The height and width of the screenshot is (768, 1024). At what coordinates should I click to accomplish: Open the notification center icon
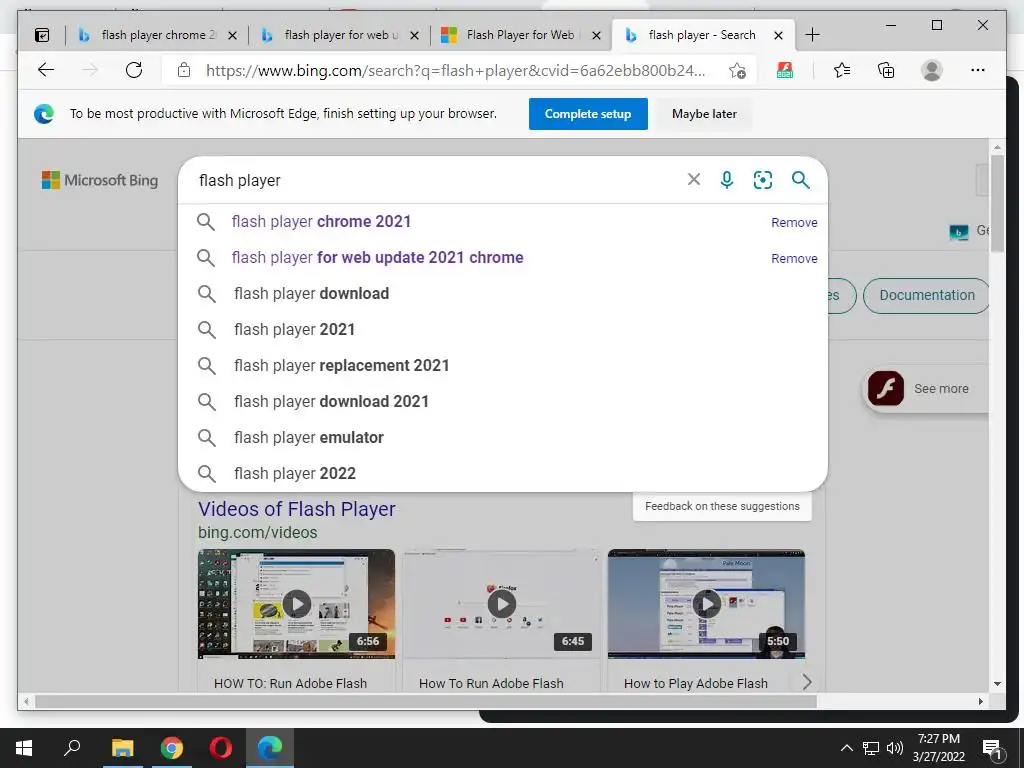pyautogui.click(x=992, y=749)
